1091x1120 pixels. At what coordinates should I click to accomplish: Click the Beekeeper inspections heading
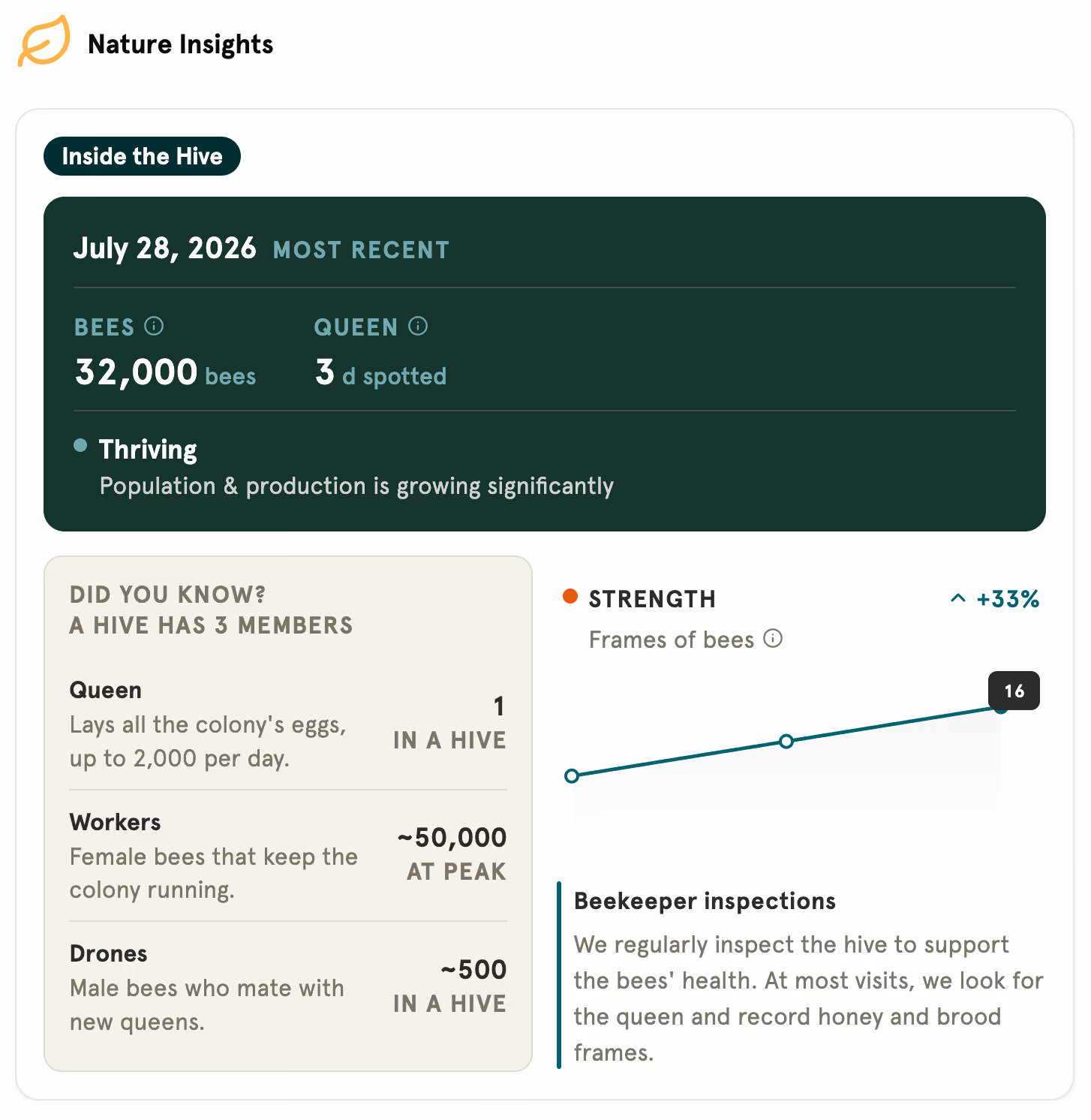coord(705,901)
